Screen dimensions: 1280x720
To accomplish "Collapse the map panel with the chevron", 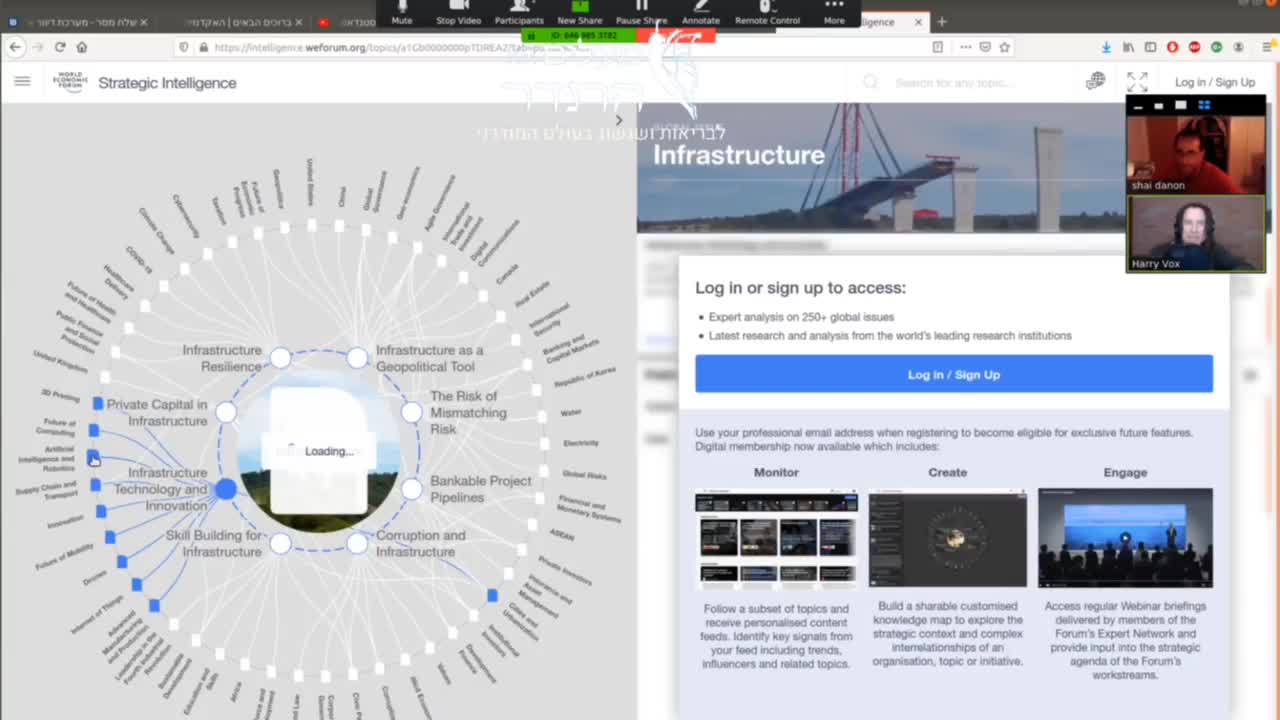I will (x=619, y=120).
